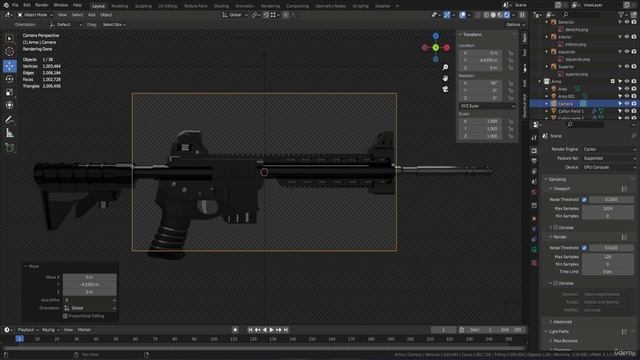Open Global transform orientation dropdown
Viewport: 640px width, 360px height.
tap(235, 15)
